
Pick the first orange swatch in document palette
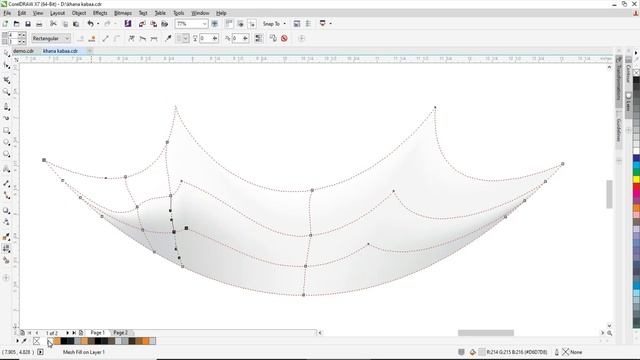click(x=57, y=341)
